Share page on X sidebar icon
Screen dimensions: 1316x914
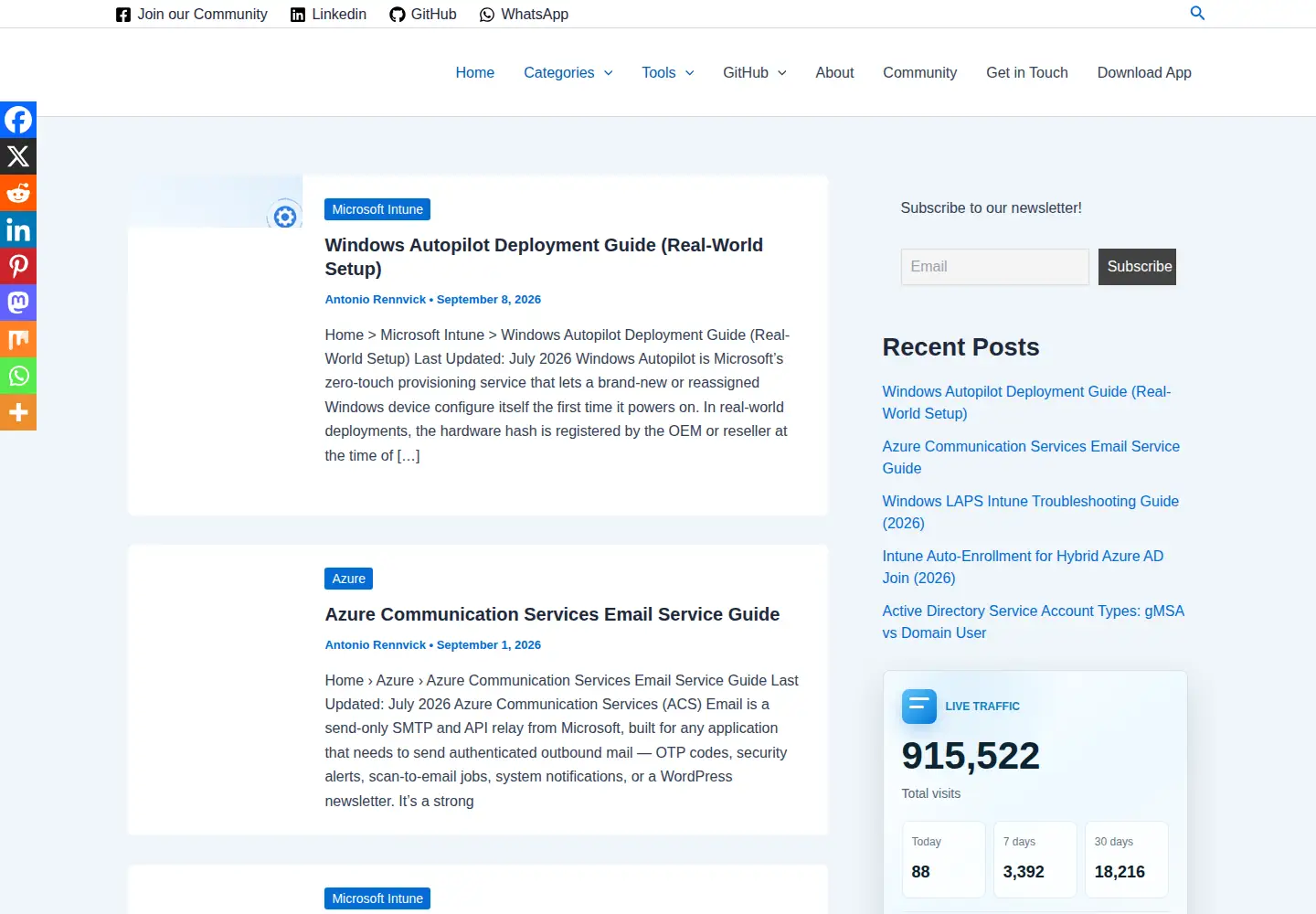pos(18,156)
